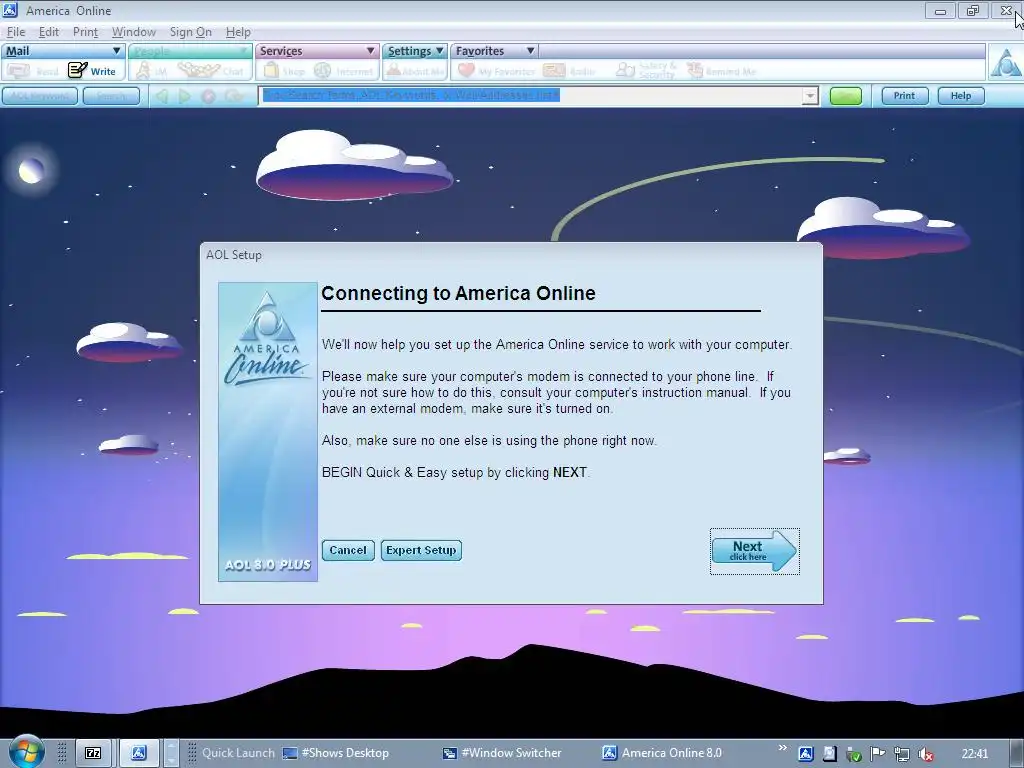Click the Reload page icon
This screenshot has width=1024, height=768.
[233, 97]
